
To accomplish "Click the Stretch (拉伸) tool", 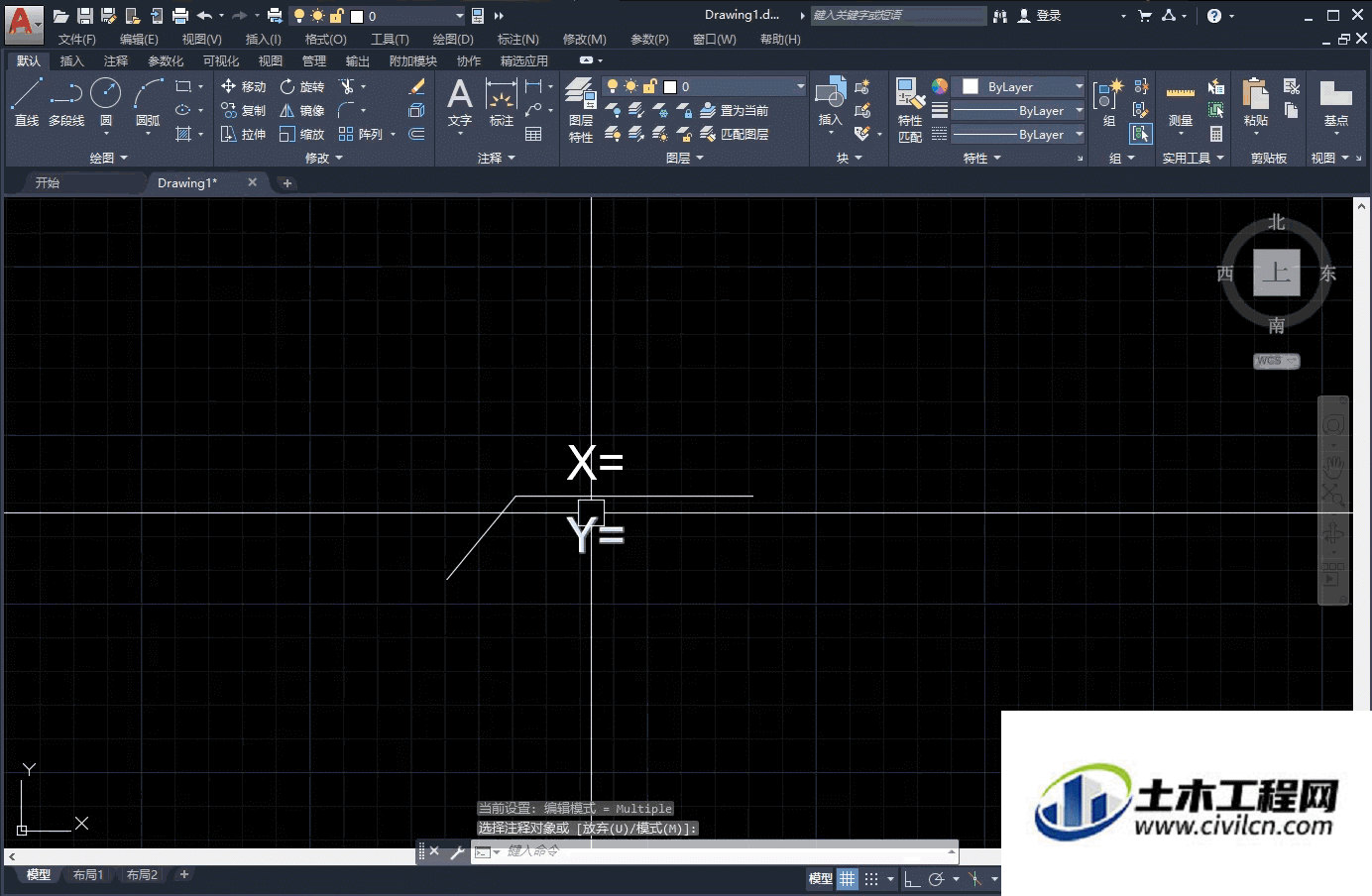I will 243,134.
